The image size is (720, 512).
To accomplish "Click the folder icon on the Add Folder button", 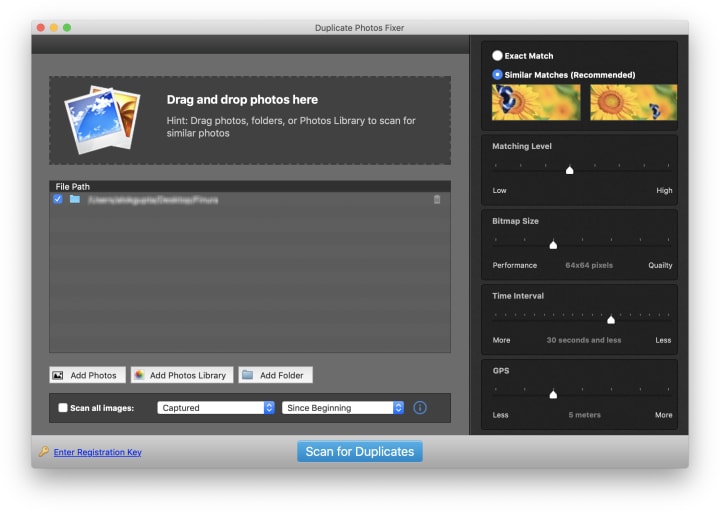I will [248, 375].
